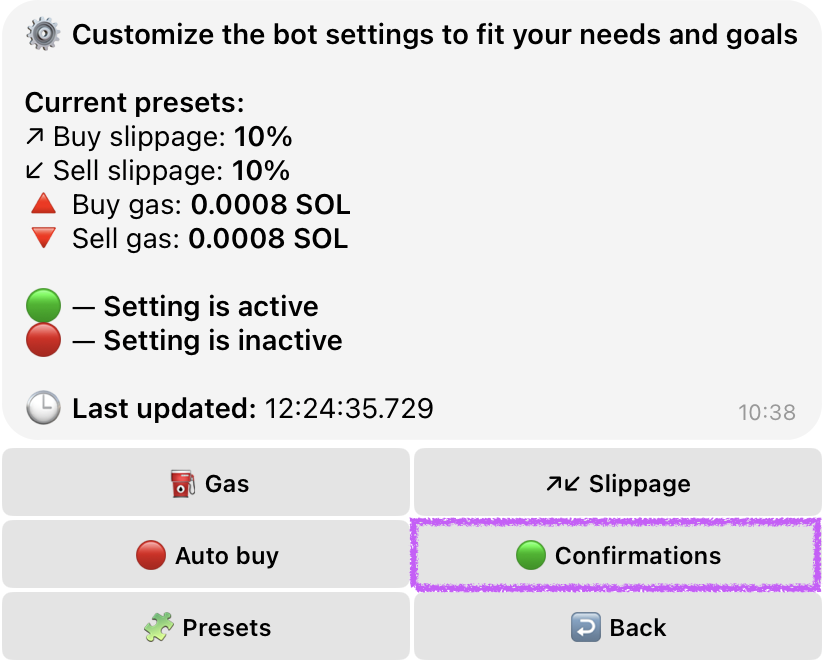Click the puzzle piece Presets icon
The height and width of the screenshot is (668, 824).
tap(158, 628)
